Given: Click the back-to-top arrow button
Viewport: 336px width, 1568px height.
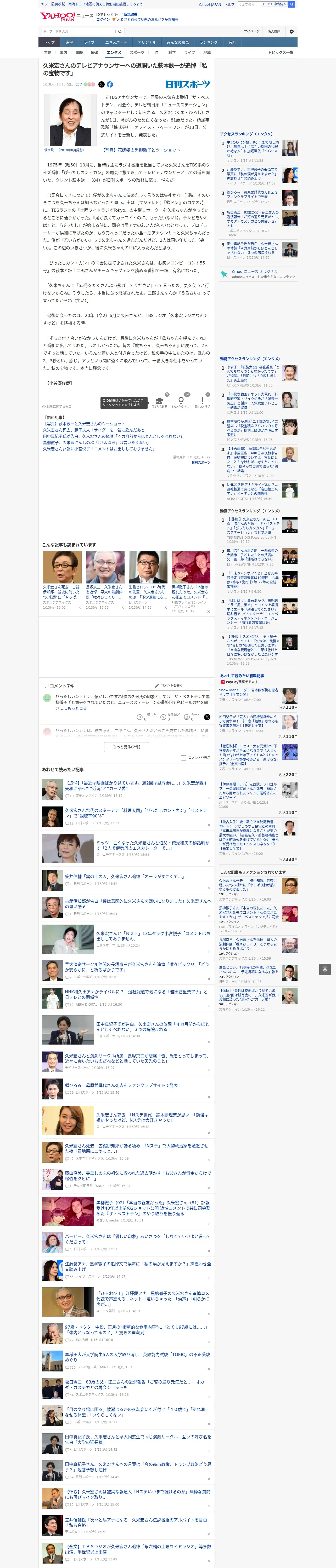Looking at the screenshot, I should point(325,970).
